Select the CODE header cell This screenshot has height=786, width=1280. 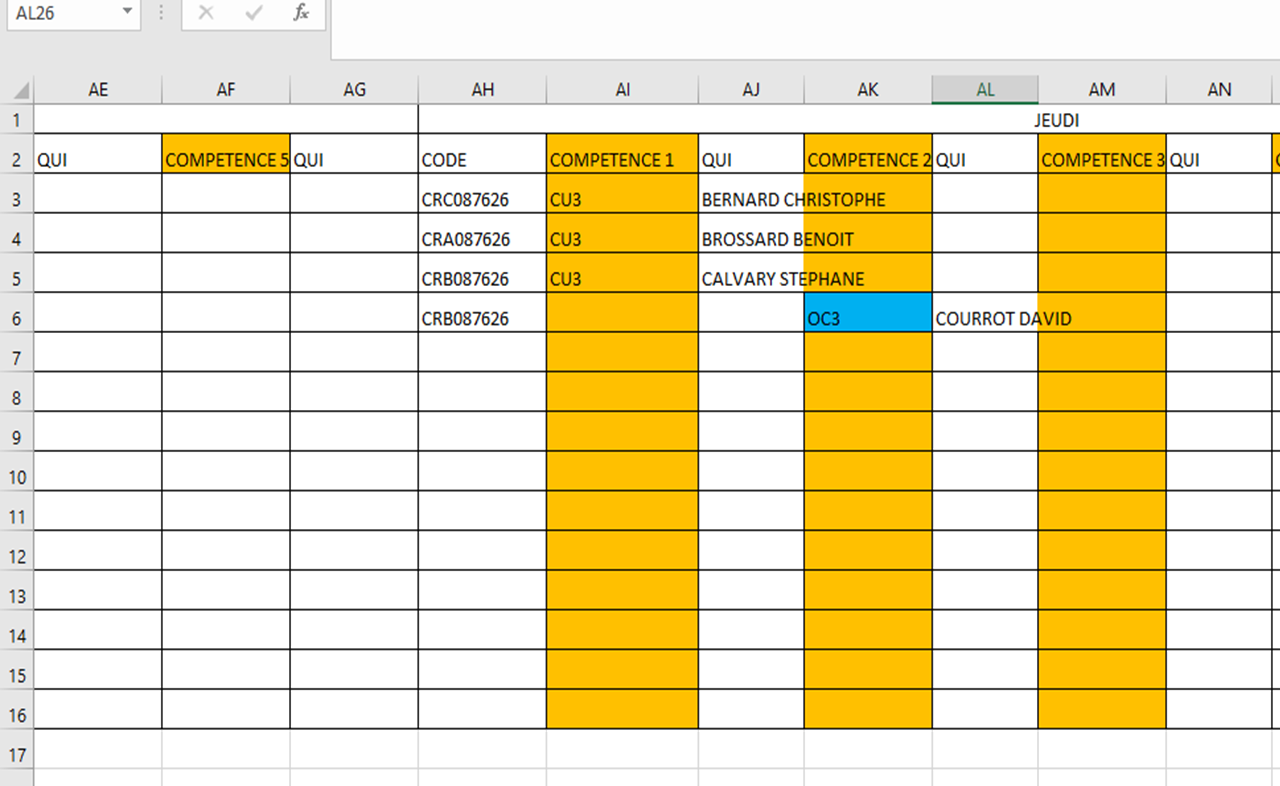482,160
